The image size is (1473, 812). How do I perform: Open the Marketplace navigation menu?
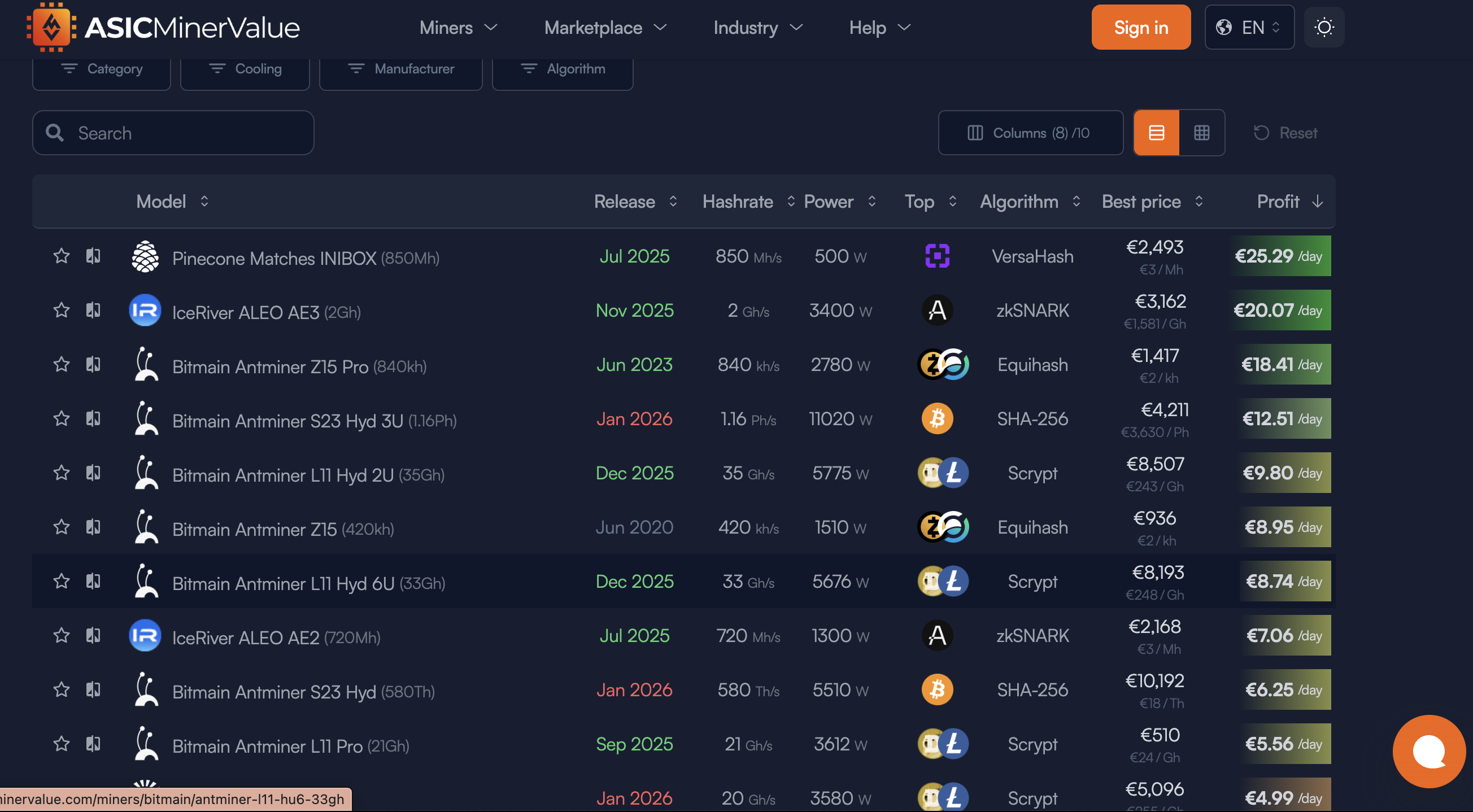(605, 28)
